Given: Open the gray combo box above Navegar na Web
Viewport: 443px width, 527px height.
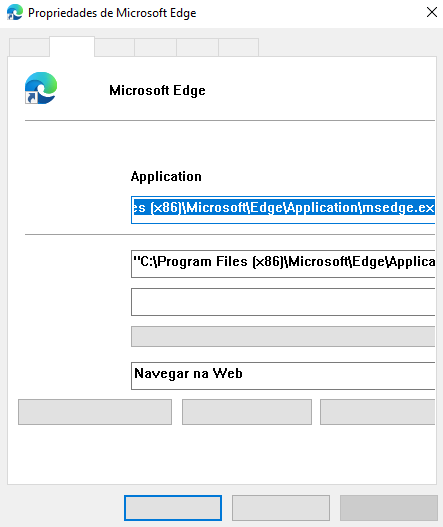Looking at the screenshot, I should 283,336.
